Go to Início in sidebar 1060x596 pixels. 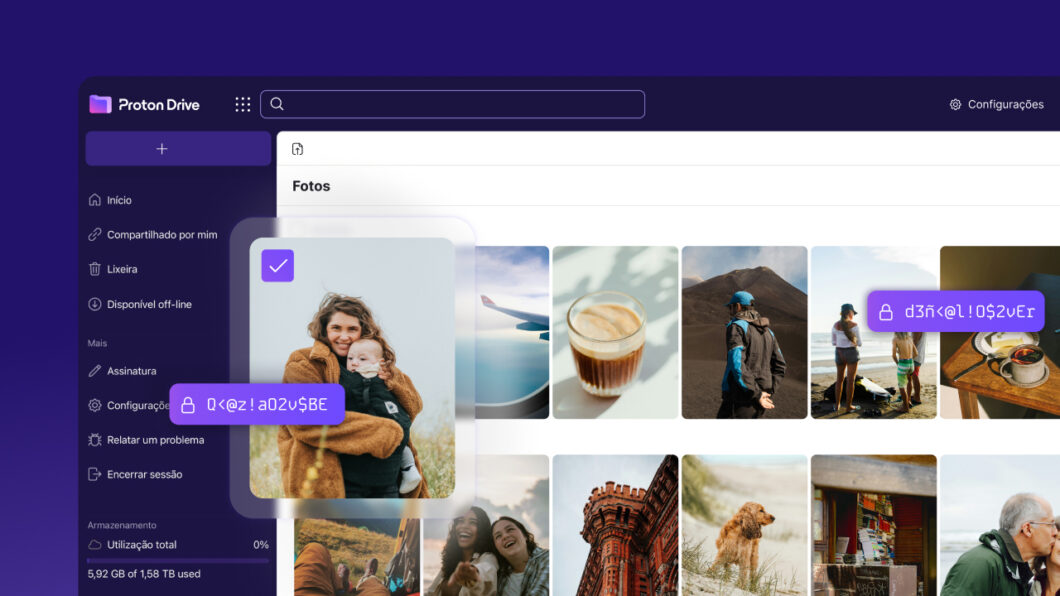pos(119,200)
